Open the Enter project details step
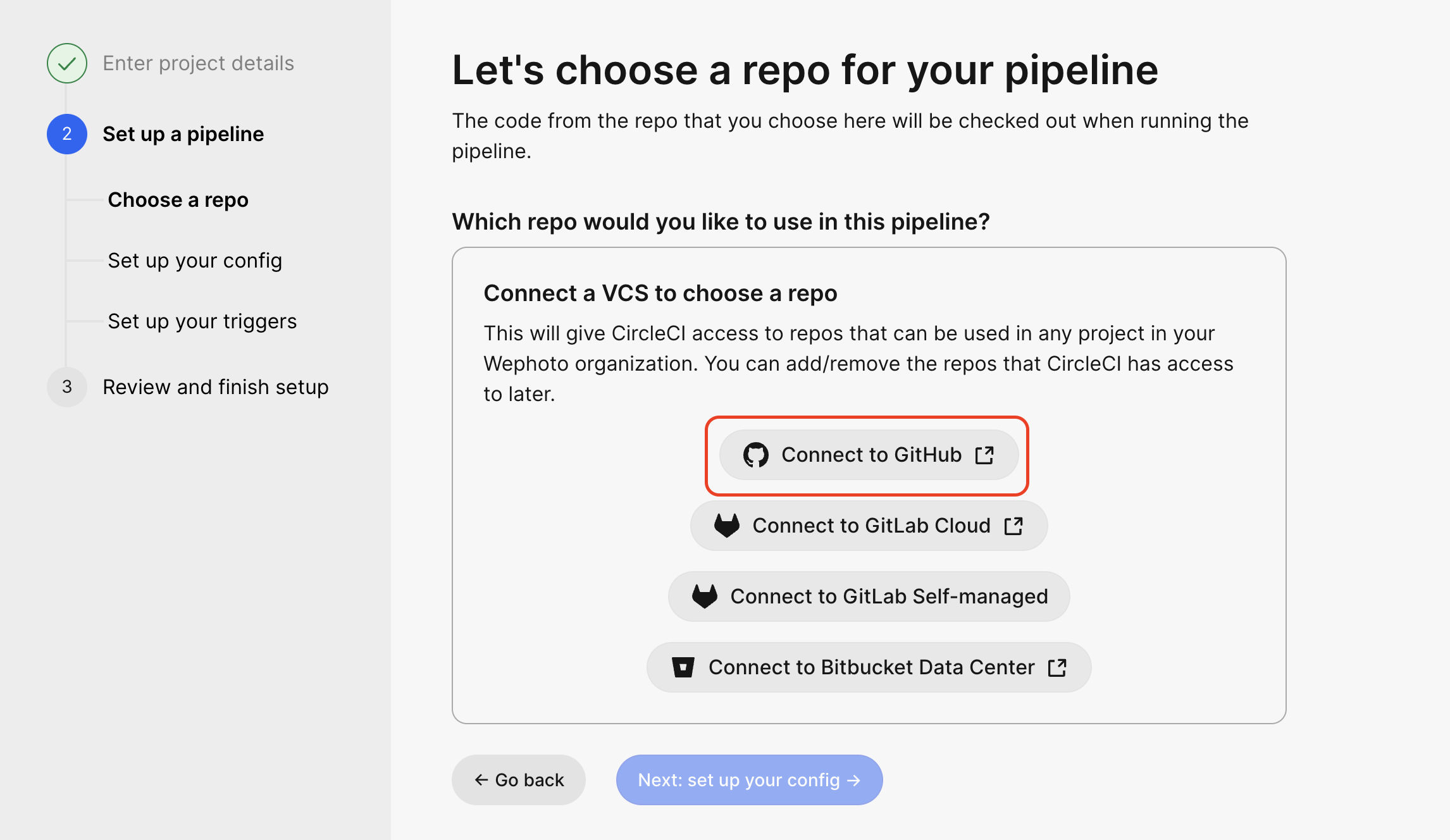Viewport: 1450px width, 840px height. point(198,63)
